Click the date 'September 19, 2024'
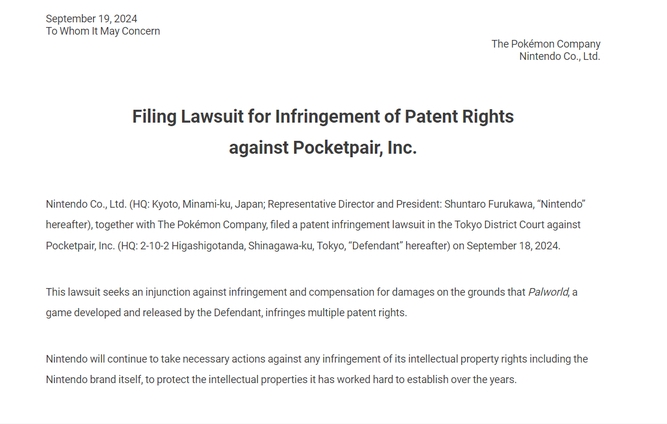This screenshot has width=667, height=424. 91,19
